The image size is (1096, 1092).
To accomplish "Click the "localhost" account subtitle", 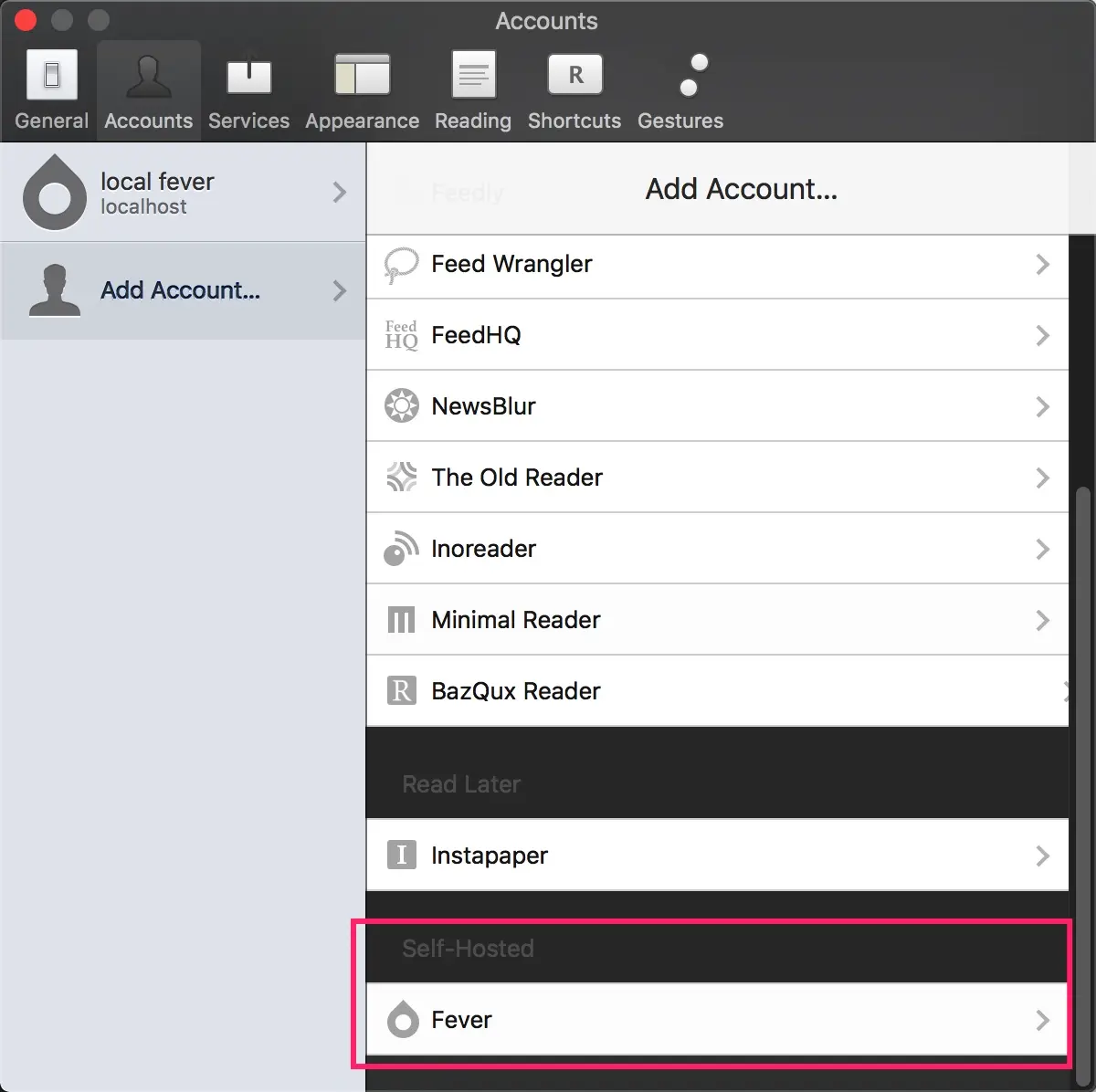I will 143,207.
